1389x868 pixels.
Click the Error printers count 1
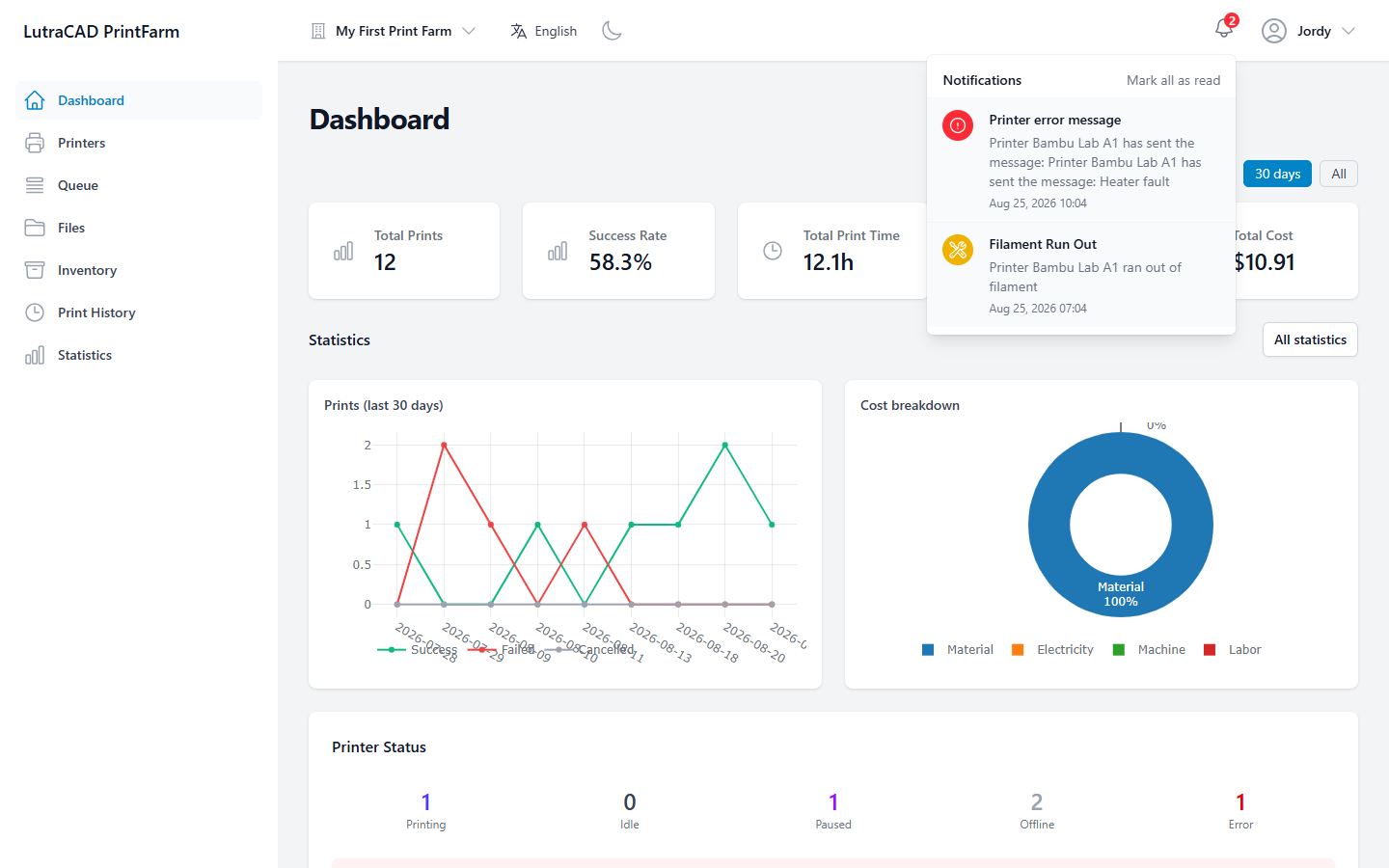pos(1240,801)
